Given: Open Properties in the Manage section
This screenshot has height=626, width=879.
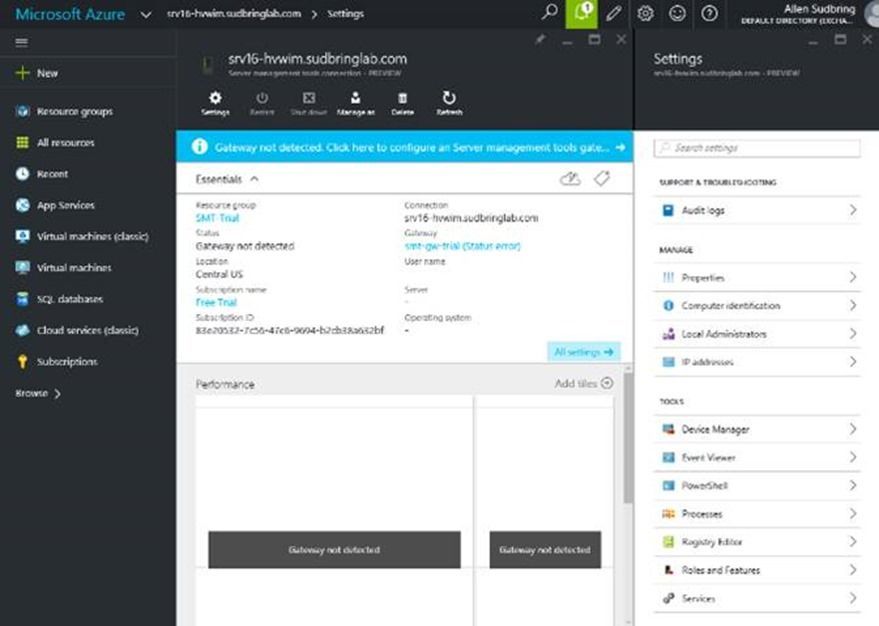Looking at the screenshot, I should coord(757,277).
